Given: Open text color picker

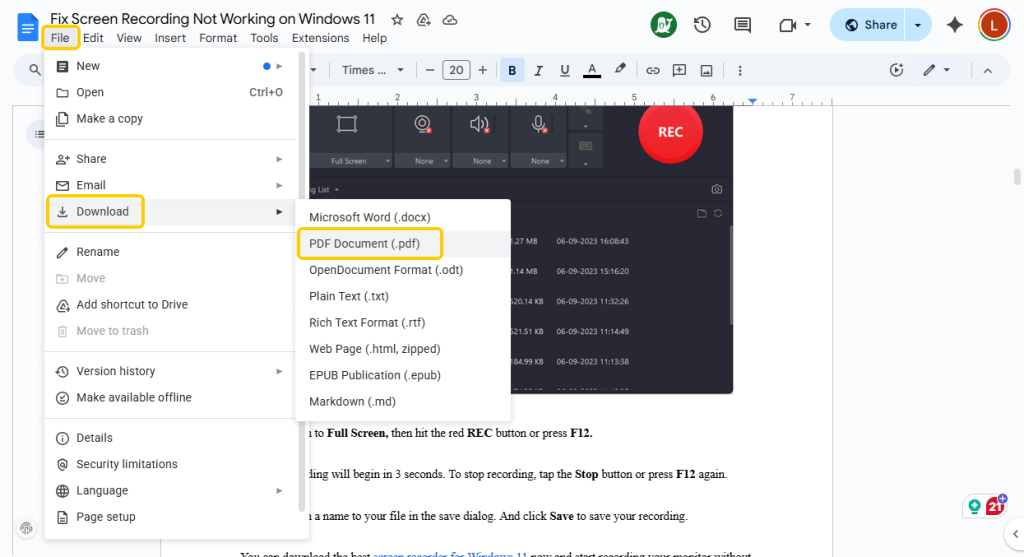Looking at the screenshot, I should [x=592, y=71].
